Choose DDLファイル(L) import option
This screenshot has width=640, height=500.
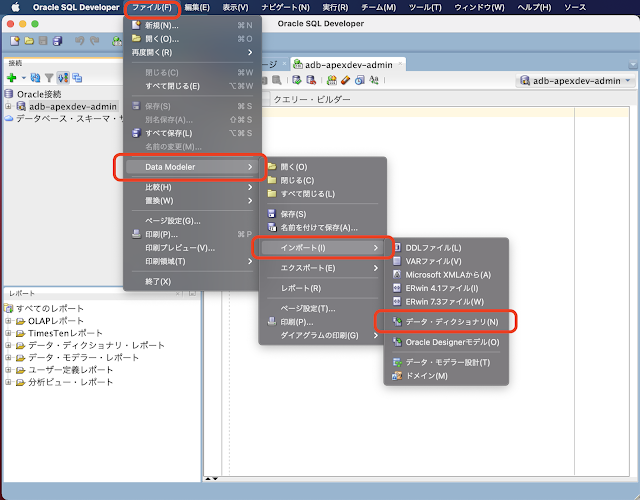[446, 248]
